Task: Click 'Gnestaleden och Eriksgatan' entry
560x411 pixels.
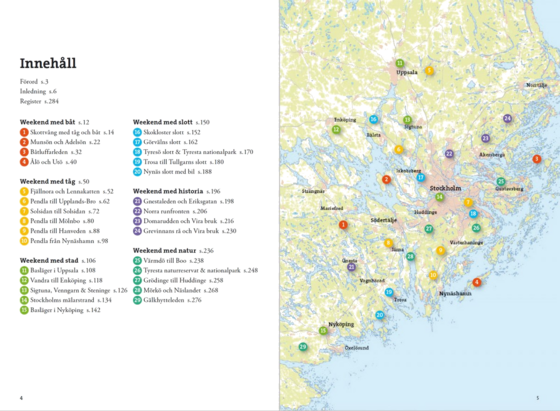Action: (x=184, y=201)
